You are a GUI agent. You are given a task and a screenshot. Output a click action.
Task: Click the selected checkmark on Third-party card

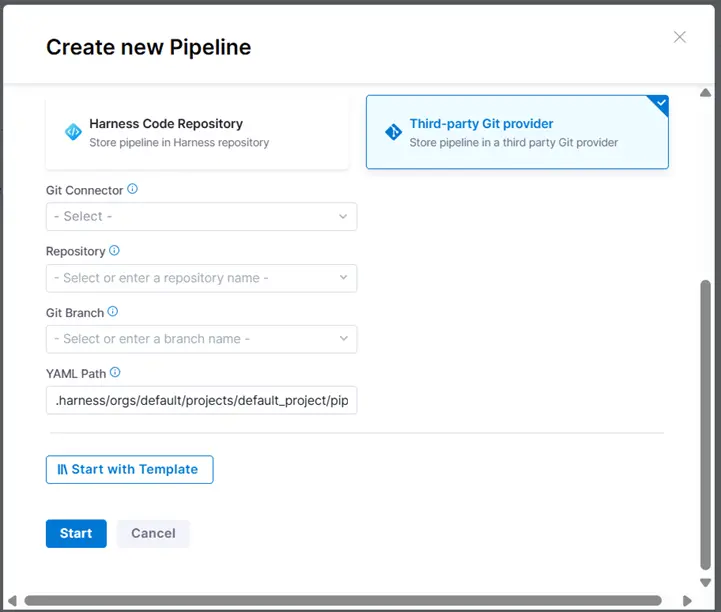pyautogui.click(x=659, y=103)
